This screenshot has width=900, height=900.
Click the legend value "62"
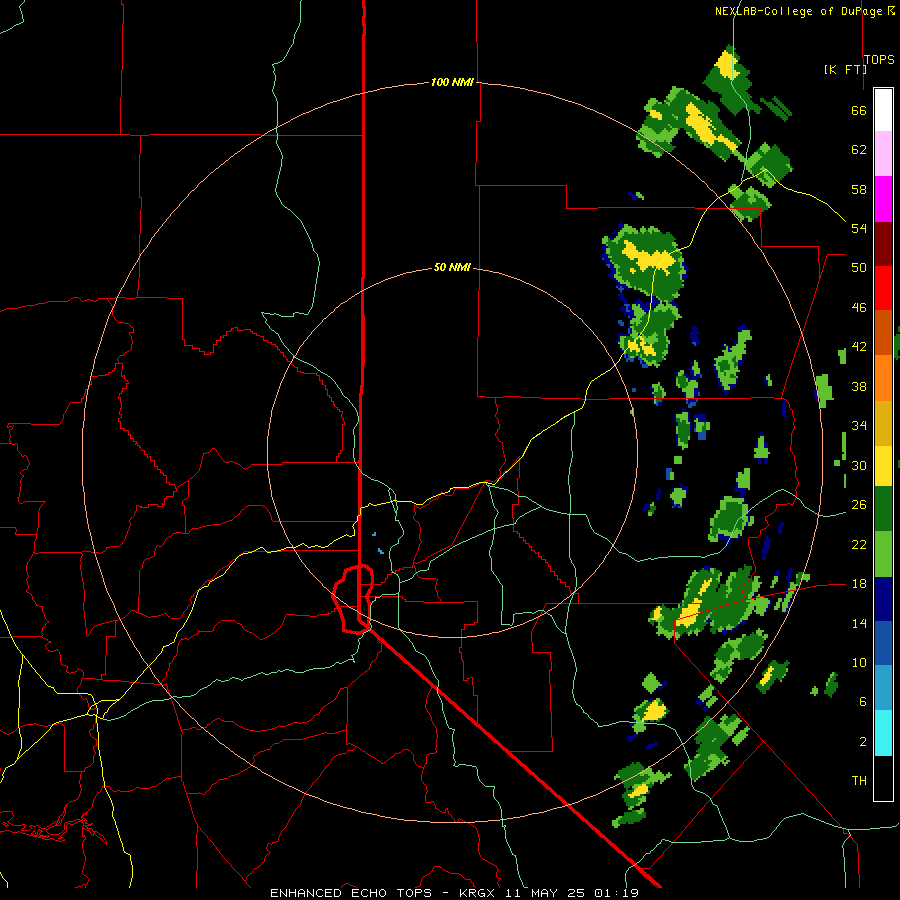(859, 150)
